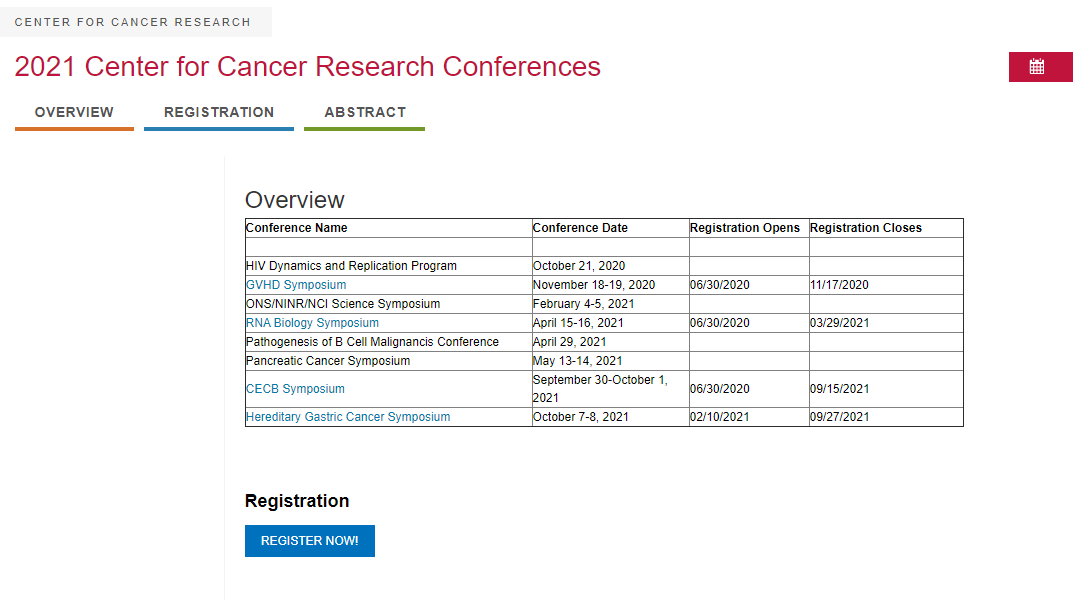Click the HIV Dynamics and Replication Program row

351,266
